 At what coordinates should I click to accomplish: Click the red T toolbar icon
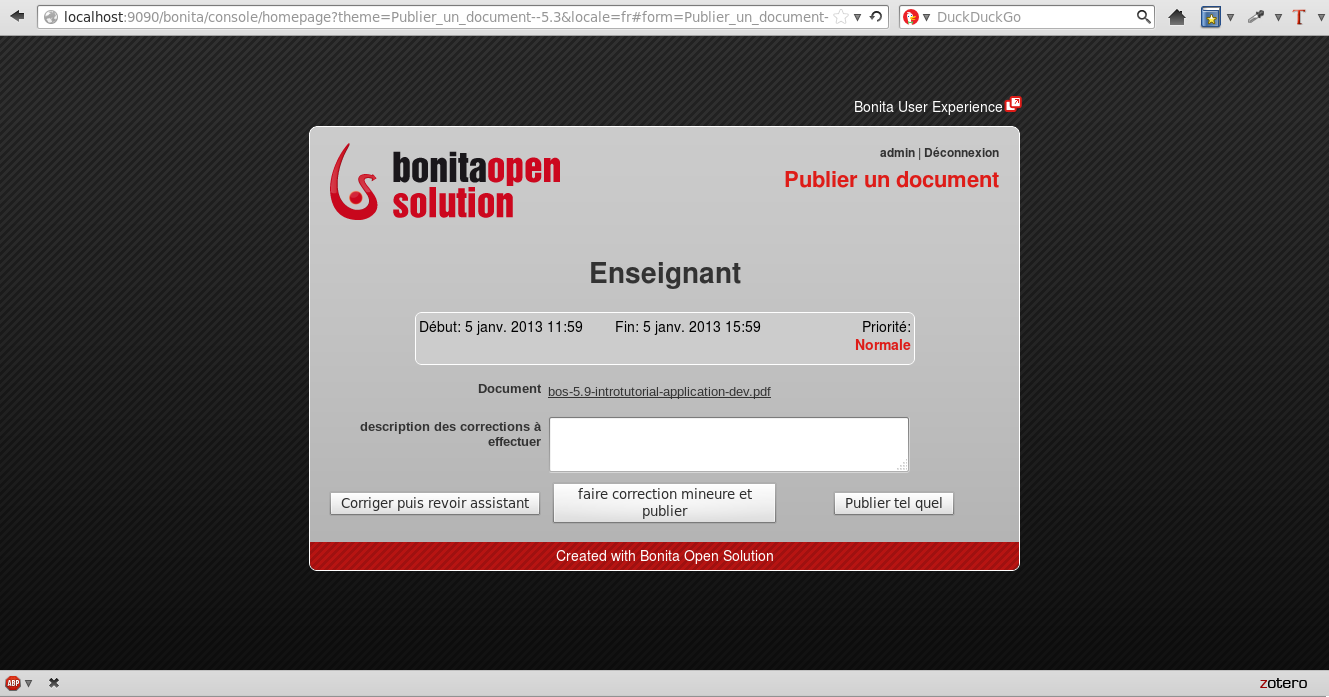coord(1299,17)
